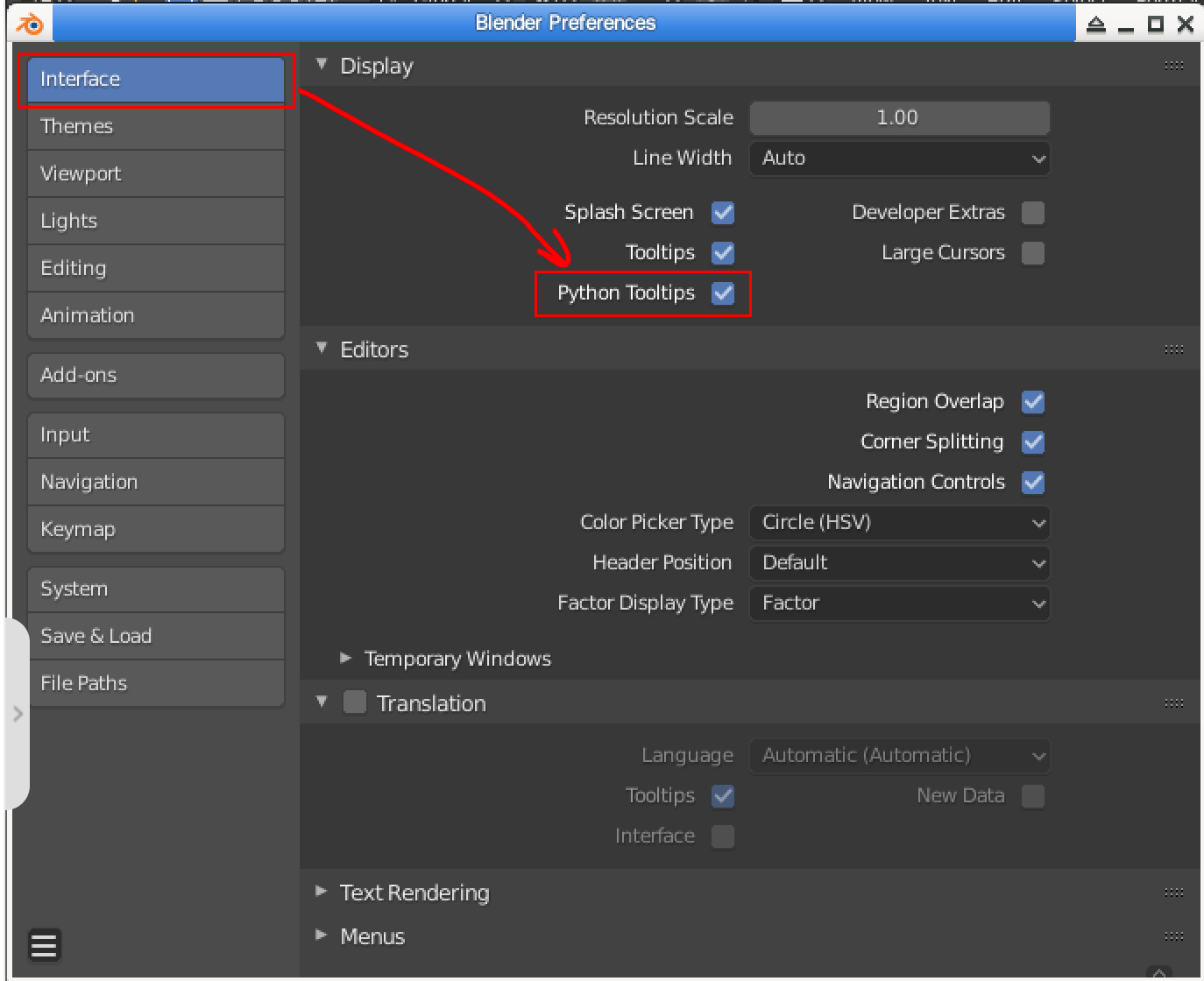
Task: Expand Temporary Windows subpanel
Action: pos(346,658)
